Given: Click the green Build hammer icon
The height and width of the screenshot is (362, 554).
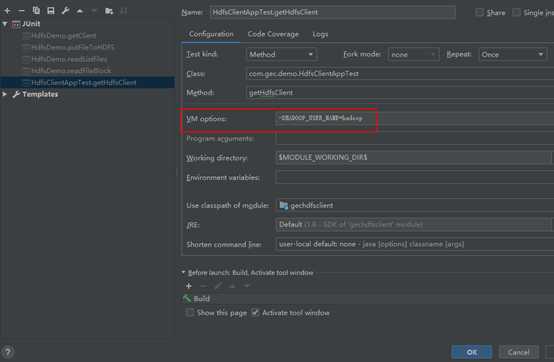Looking at the screenshot, I should point(187,299).
